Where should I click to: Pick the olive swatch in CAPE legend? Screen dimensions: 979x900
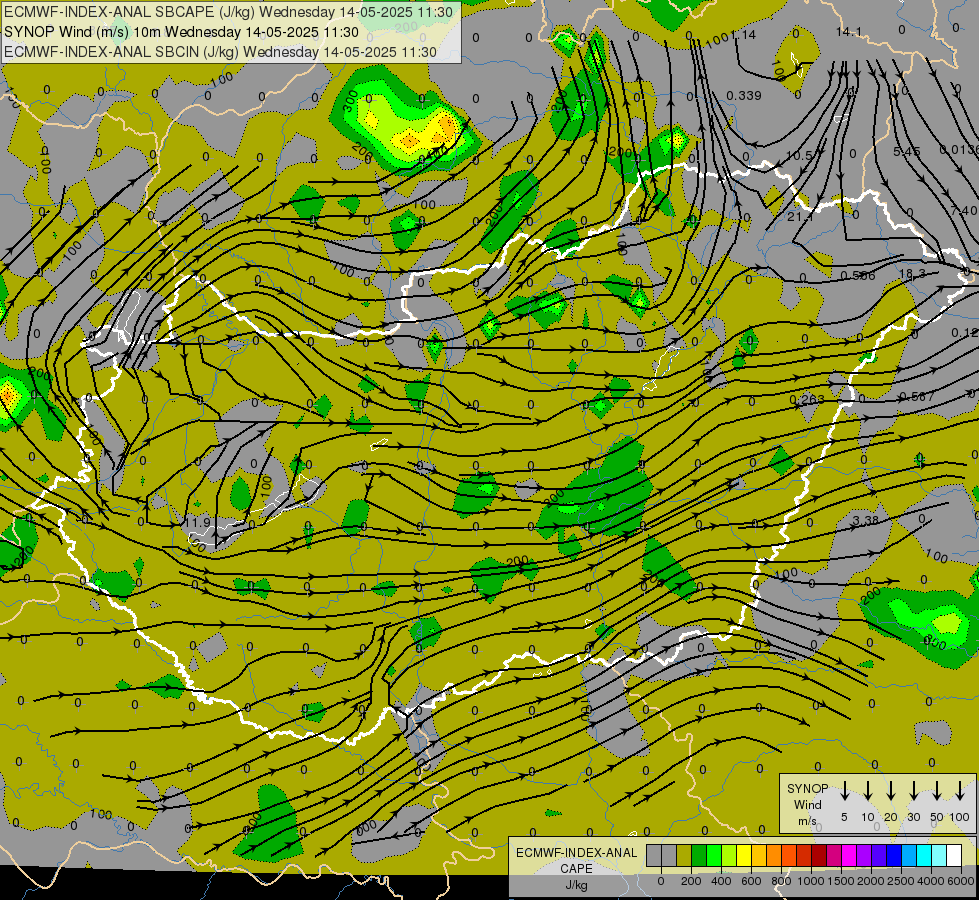684,855
